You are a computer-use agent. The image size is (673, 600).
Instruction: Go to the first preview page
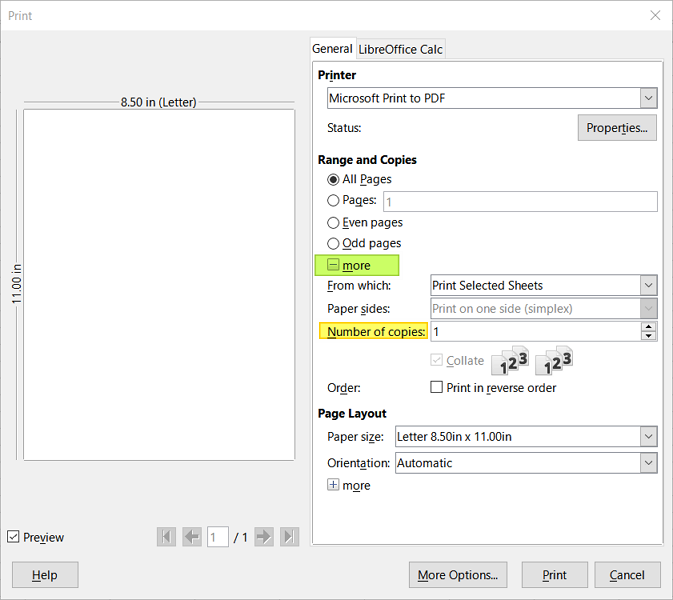(166, 537)
